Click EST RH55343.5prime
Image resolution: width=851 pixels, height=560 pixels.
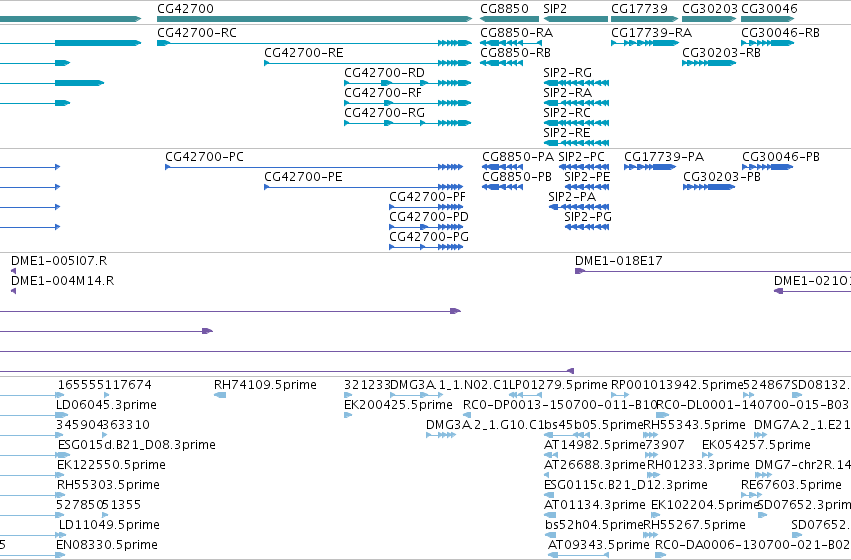[650, 435]
